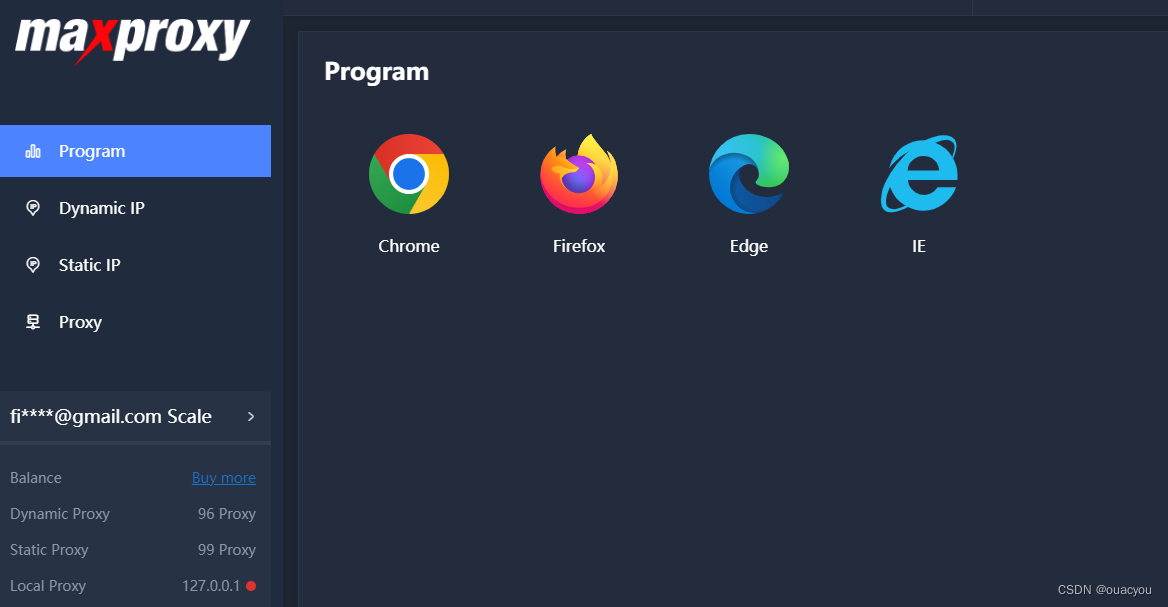This screenshot has width=1168, height=607.
Task: Click the Buy more link
Action: point(223,477)
